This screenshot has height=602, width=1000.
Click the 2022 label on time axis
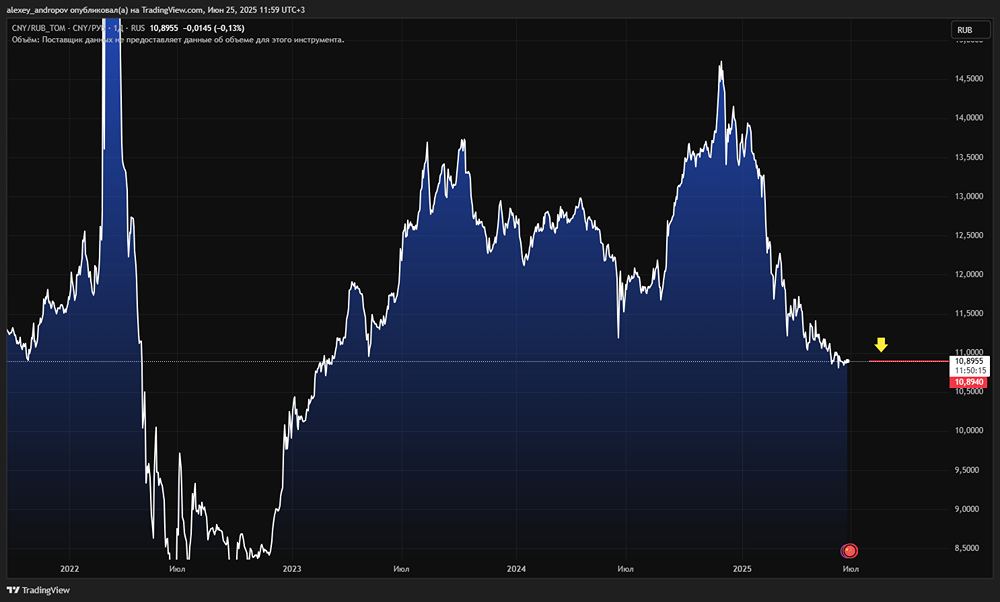[69, 569]
